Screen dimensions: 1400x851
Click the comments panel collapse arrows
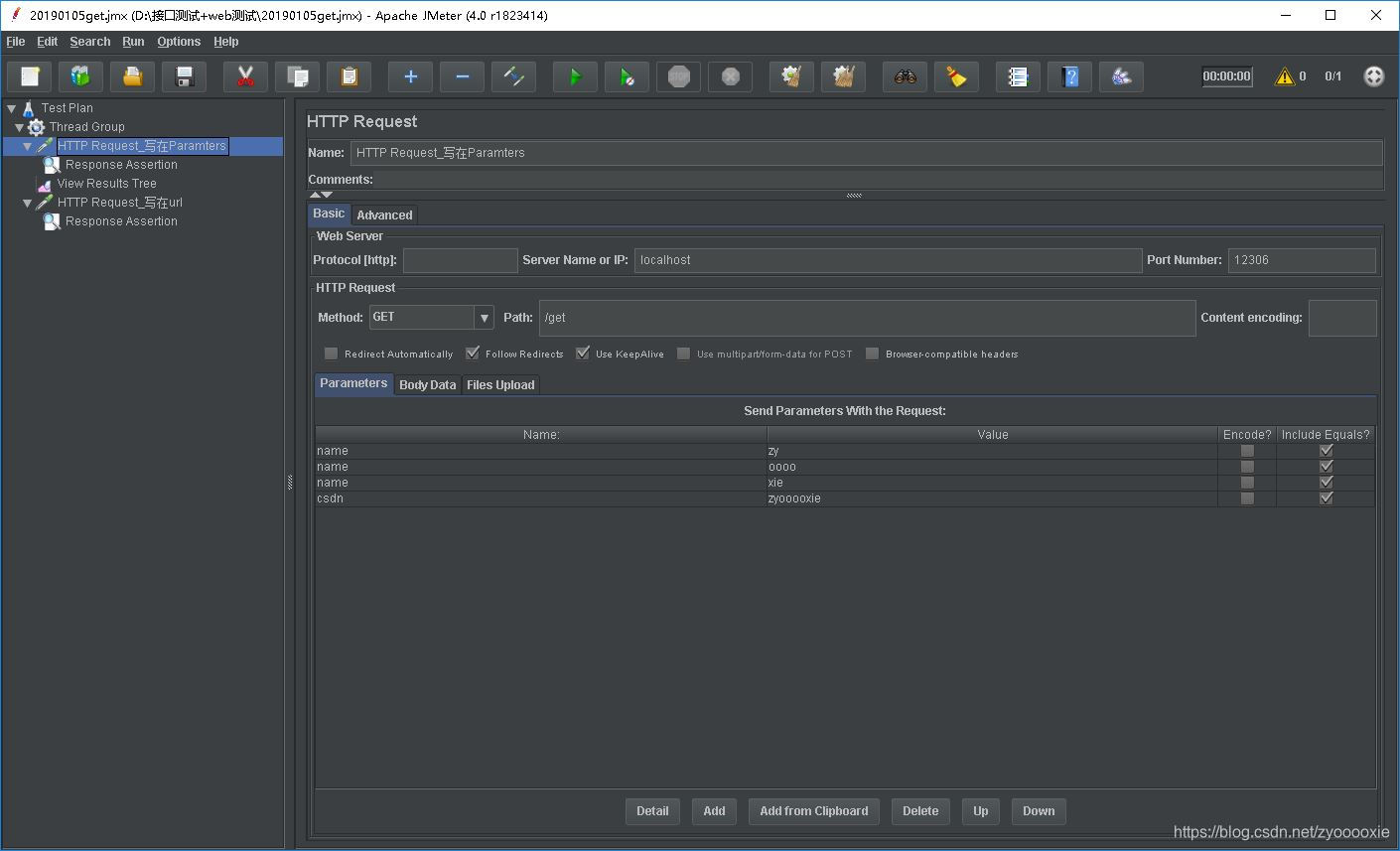[x=321, y=195]
